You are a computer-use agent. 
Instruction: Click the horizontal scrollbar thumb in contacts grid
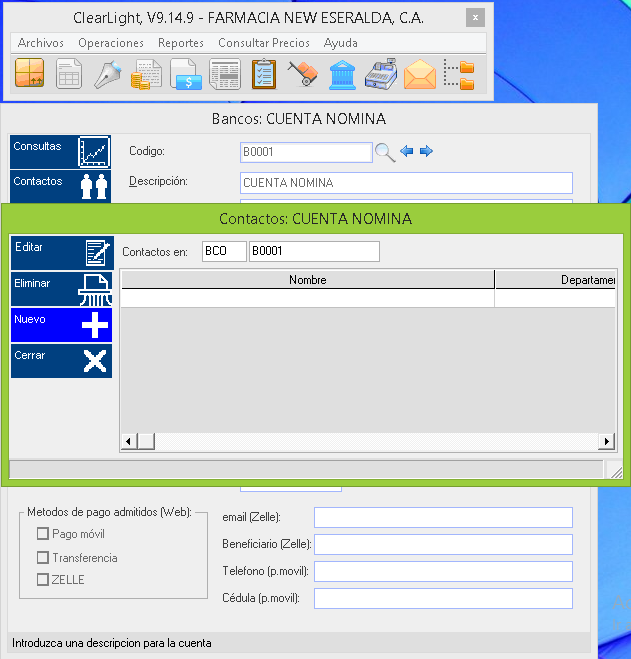click(x=146, y=441)
